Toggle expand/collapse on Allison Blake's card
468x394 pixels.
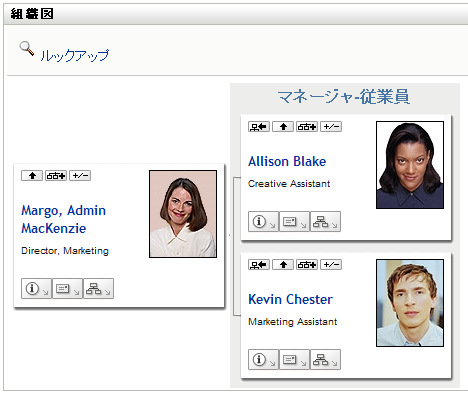pyautogui.click(x=331, y=127)
